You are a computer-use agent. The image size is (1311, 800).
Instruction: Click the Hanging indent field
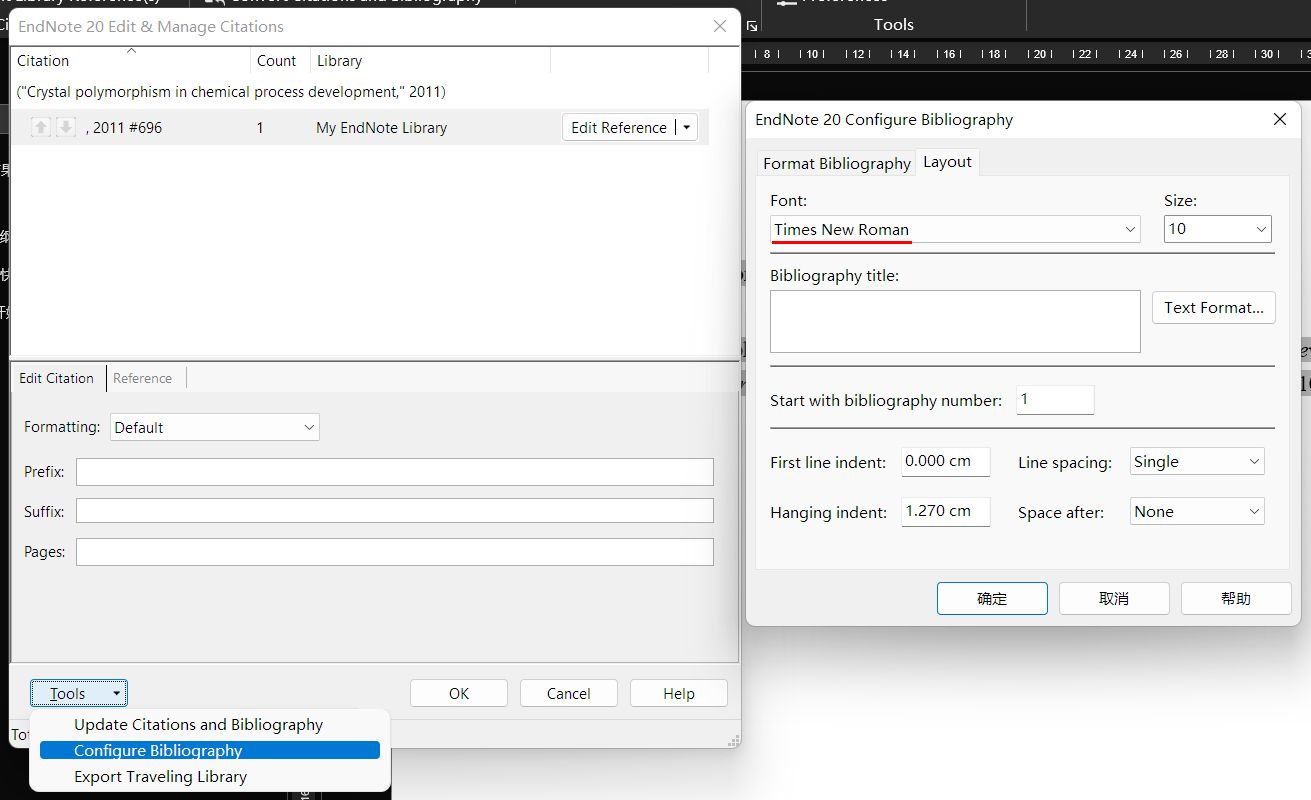pos(945,511)
